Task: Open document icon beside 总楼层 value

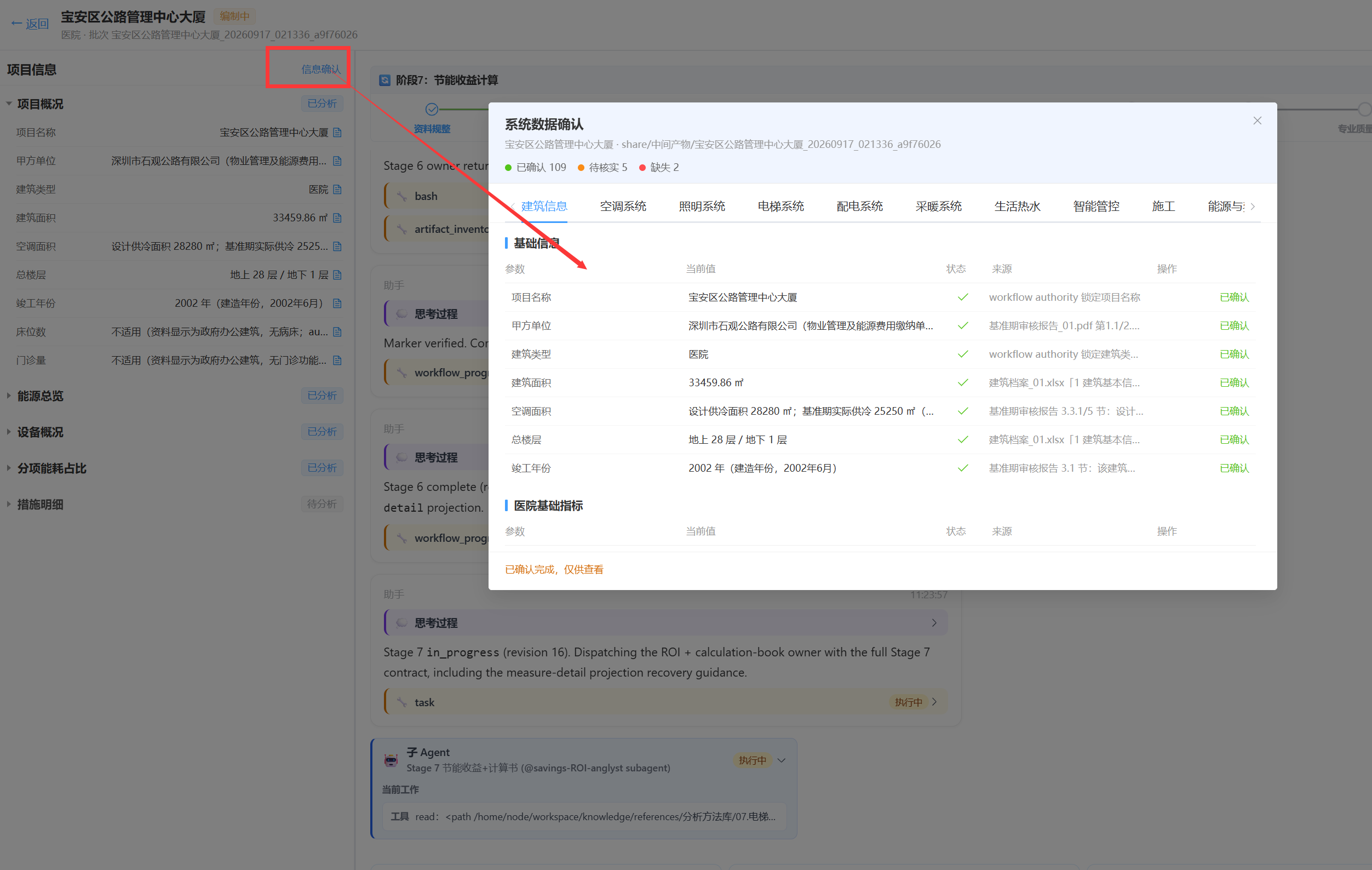Action: point(337,274)
